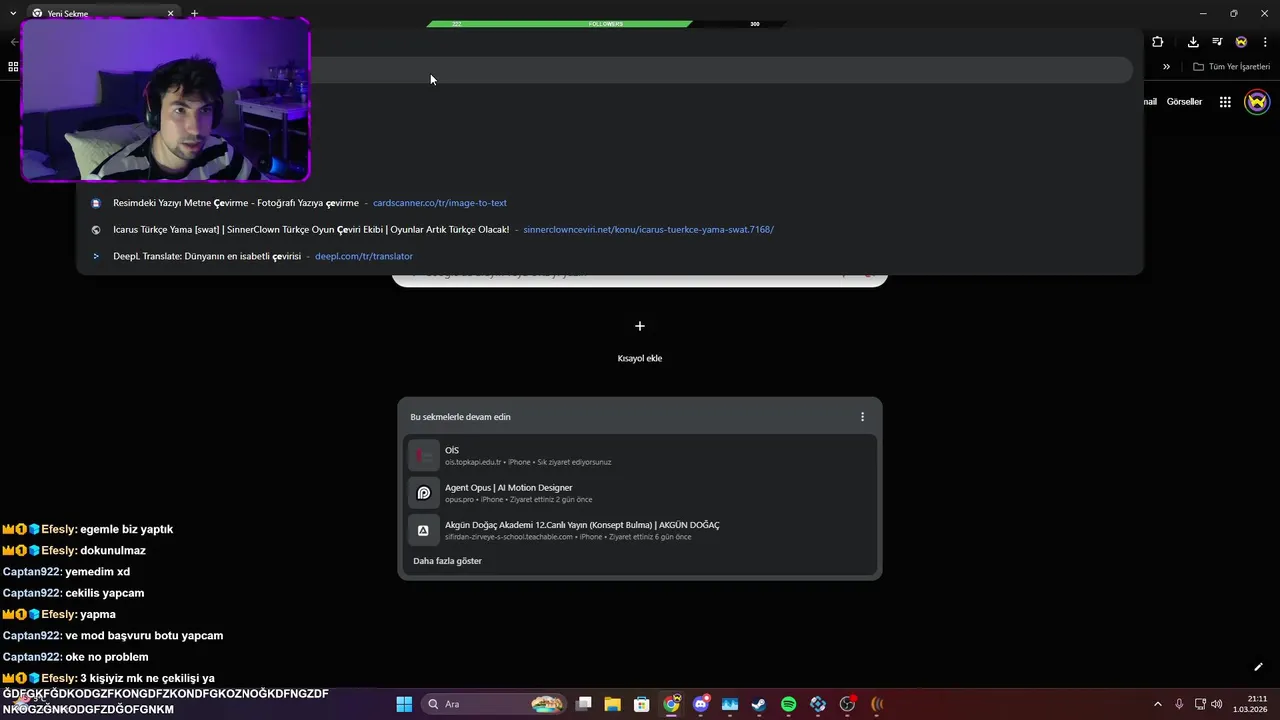
Task: Open the Agent Opus AI Motion Designer entry
Action: pos(640,493)
